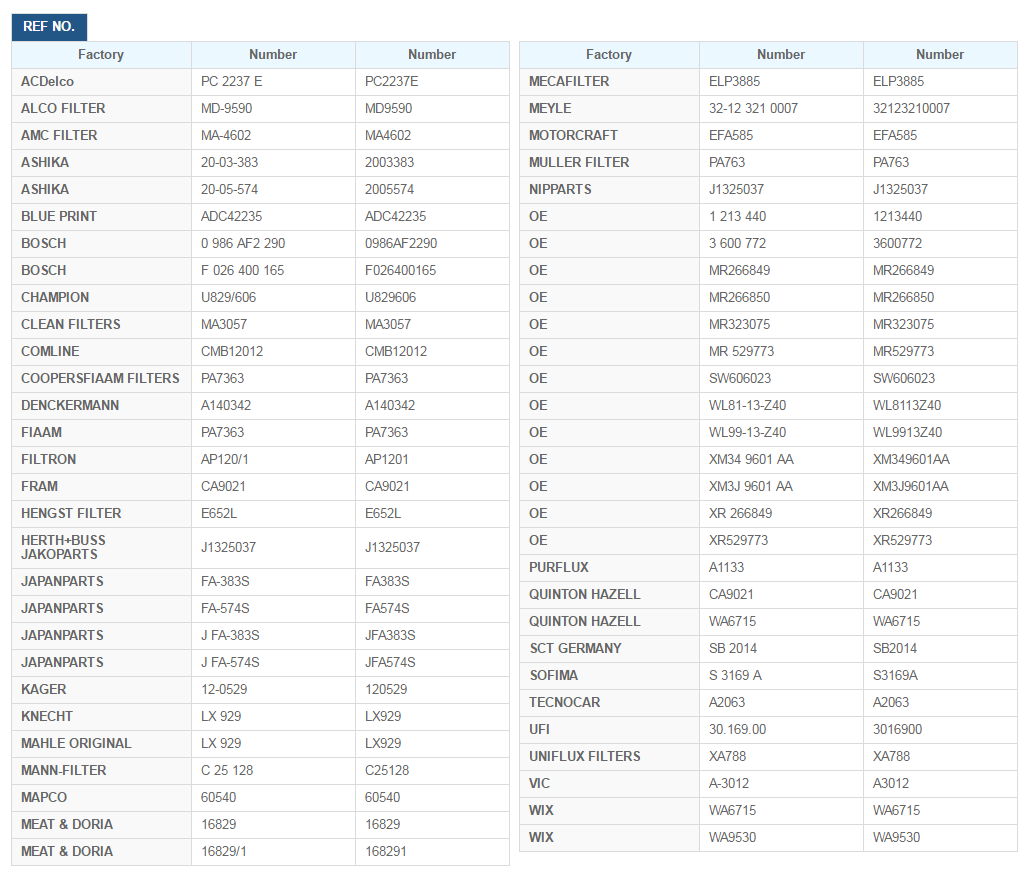The width and height of the screenshot is (1030, 877).
Task: Click number AP120/1
Action: pos(225,459)
